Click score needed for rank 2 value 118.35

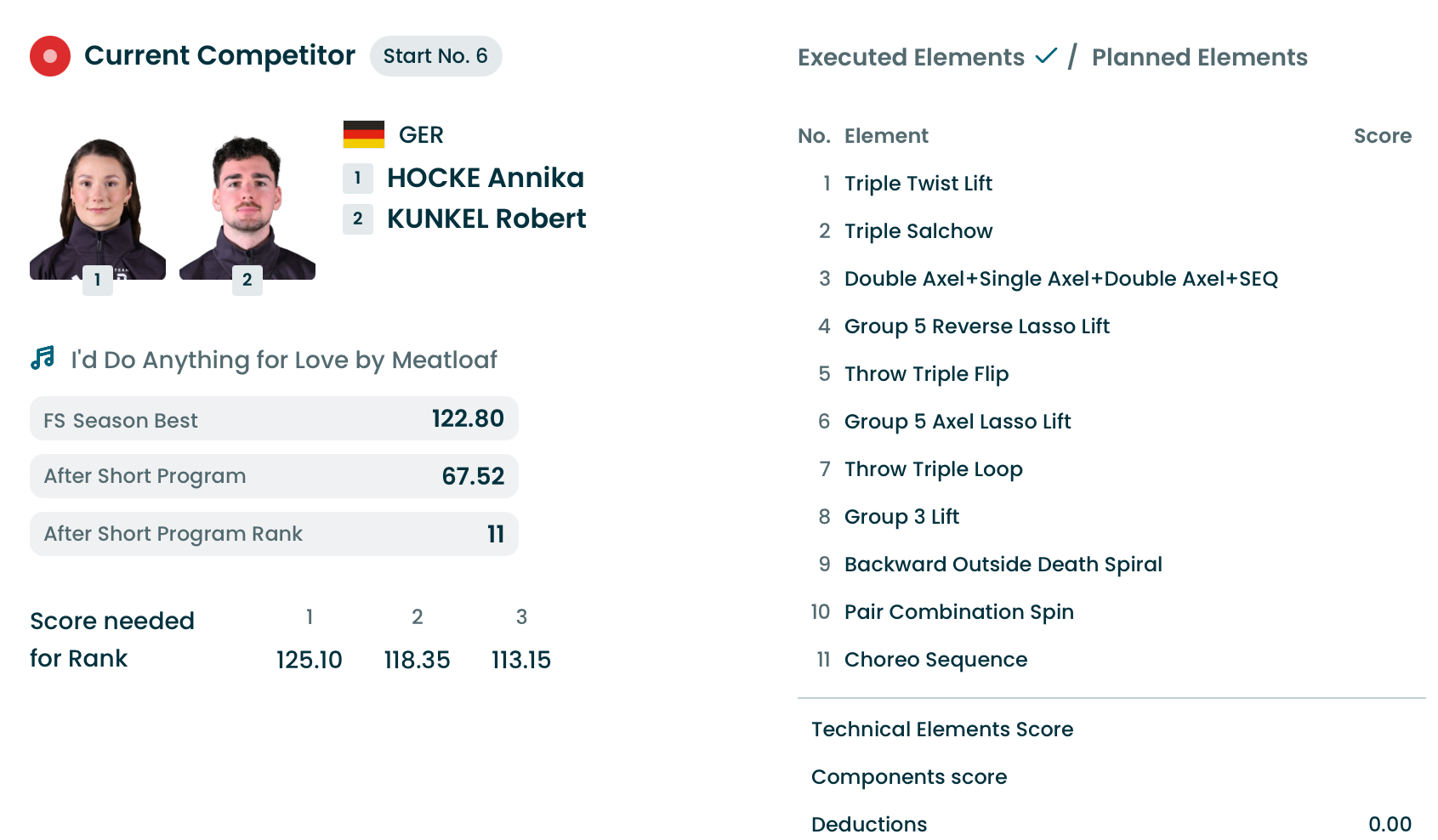[417, 660]
